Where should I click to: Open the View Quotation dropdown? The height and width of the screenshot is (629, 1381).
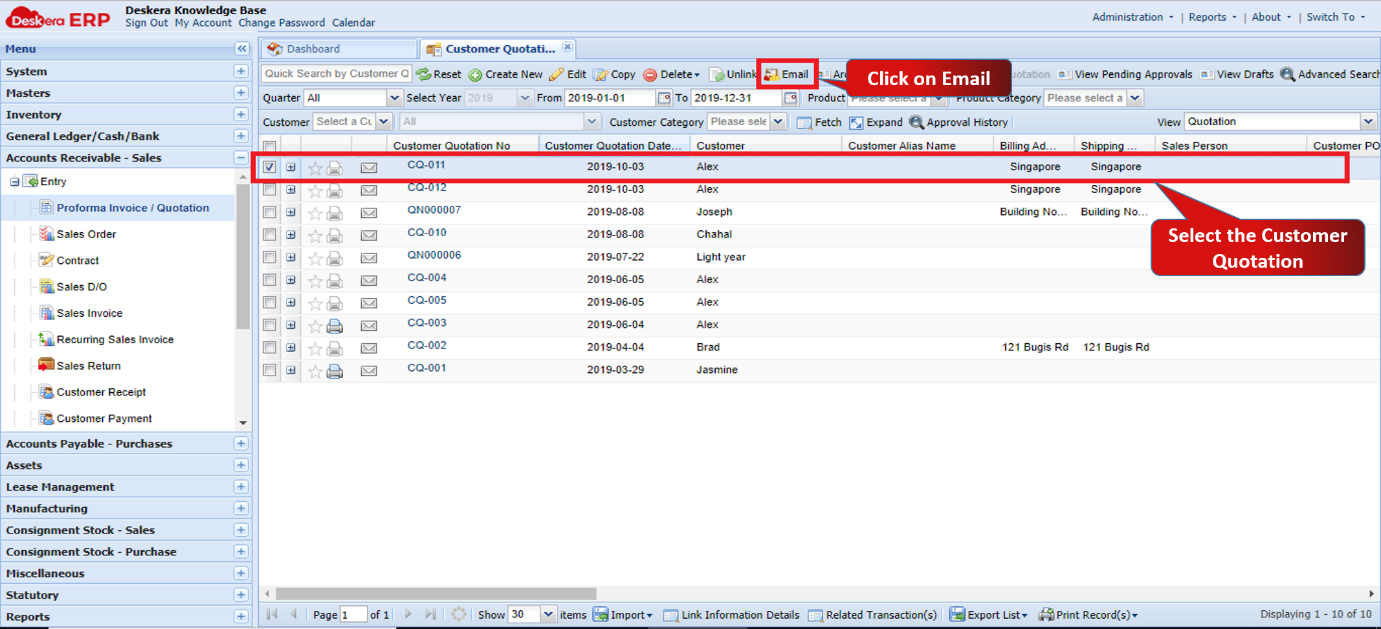(x=1368, y=122)
